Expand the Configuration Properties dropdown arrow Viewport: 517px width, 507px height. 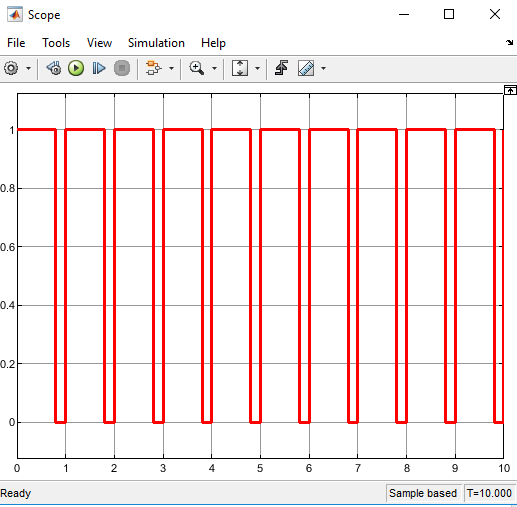click(28, 68)
